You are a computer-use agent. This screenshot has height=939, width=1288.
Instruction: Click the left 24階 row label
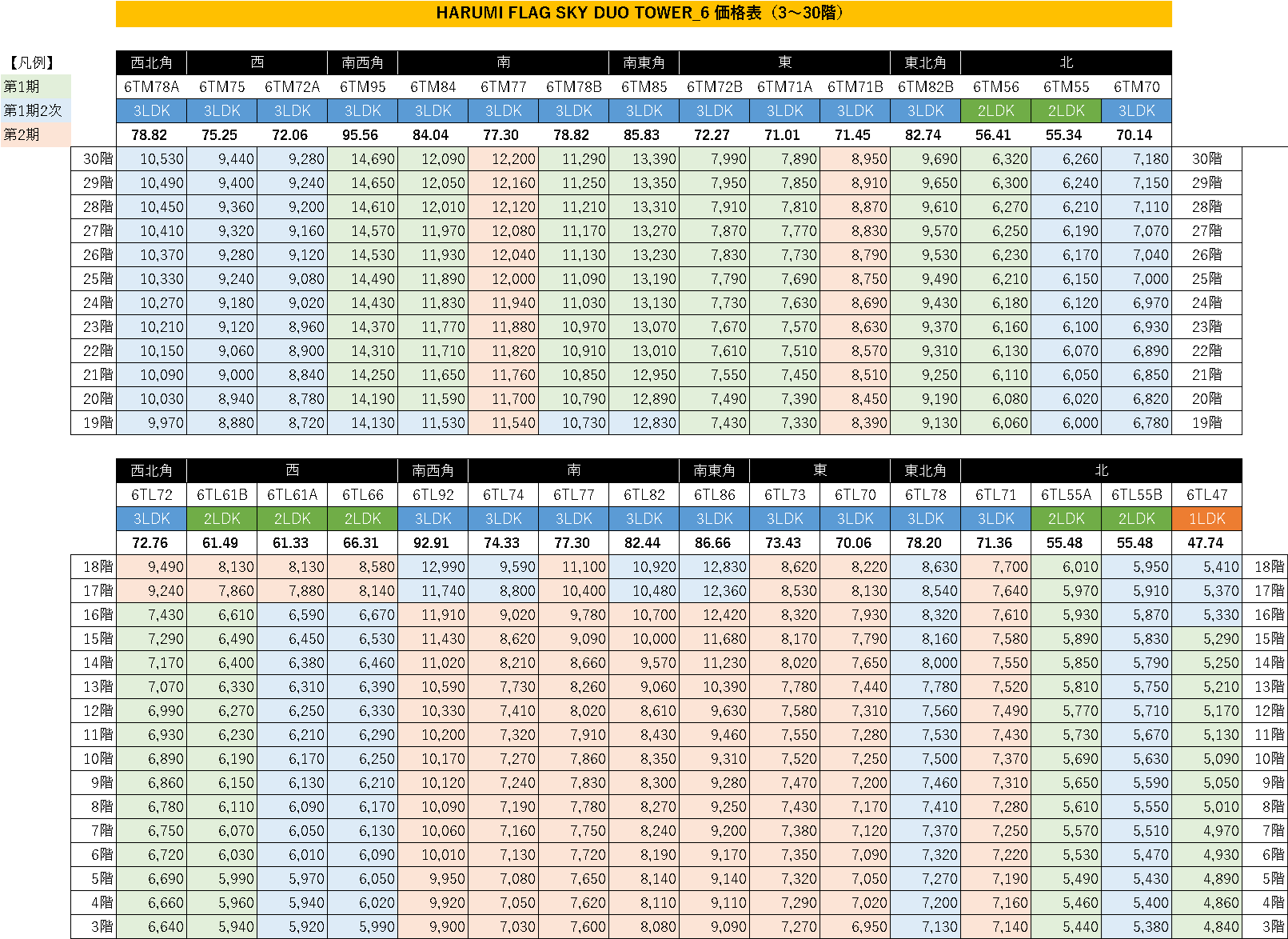[x=94, y=302]
